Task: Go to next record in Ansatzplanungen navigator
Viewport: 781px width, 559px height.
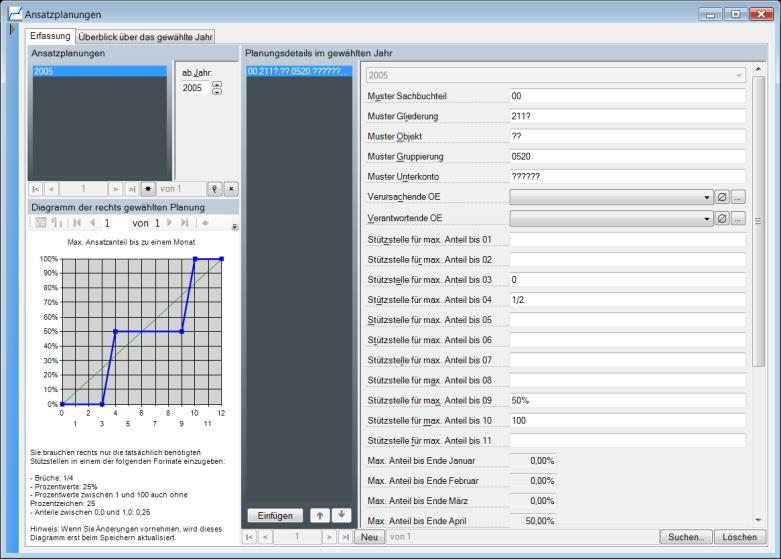Action: point(116,189)
